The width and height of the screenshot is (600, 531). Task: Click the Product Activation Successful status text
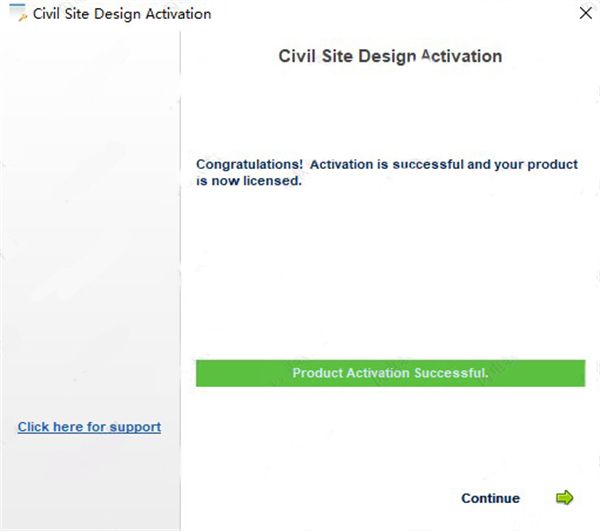[390, 373]
